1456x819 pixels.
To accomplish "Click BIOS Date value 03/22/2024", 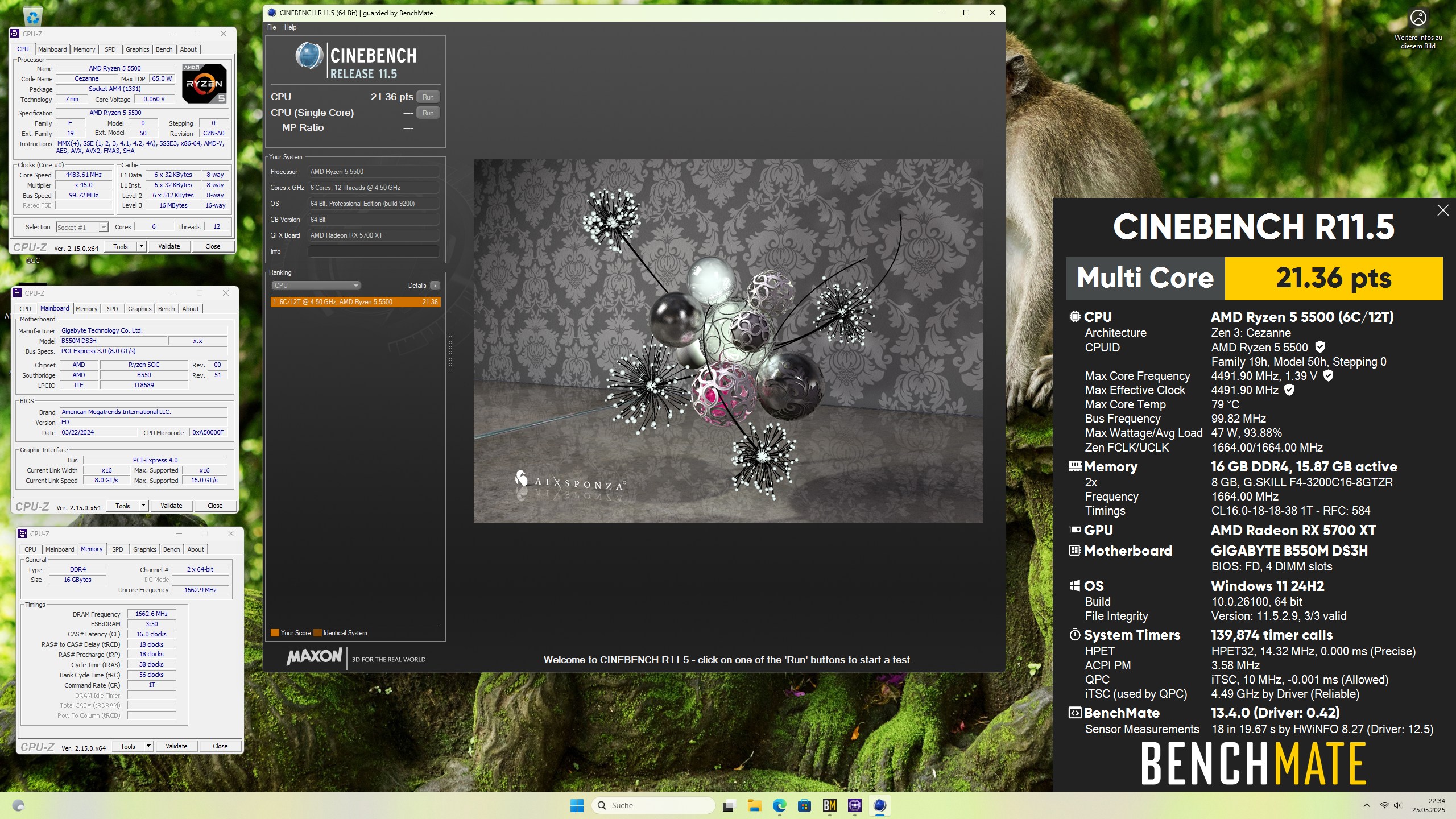I will (98, 433).
